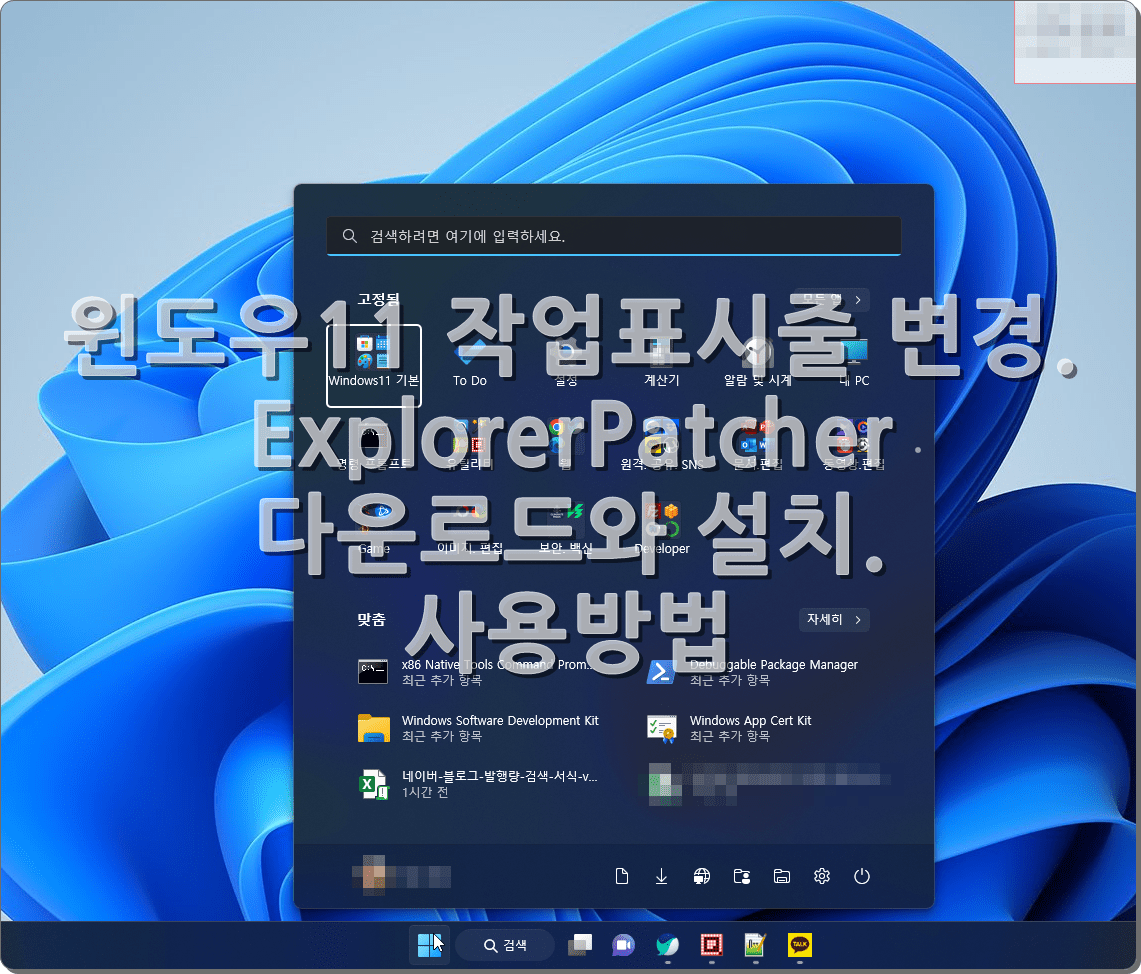Open the Settings gear in Start footer
This screenshot has width=1141, height=974.
(822, 877)
